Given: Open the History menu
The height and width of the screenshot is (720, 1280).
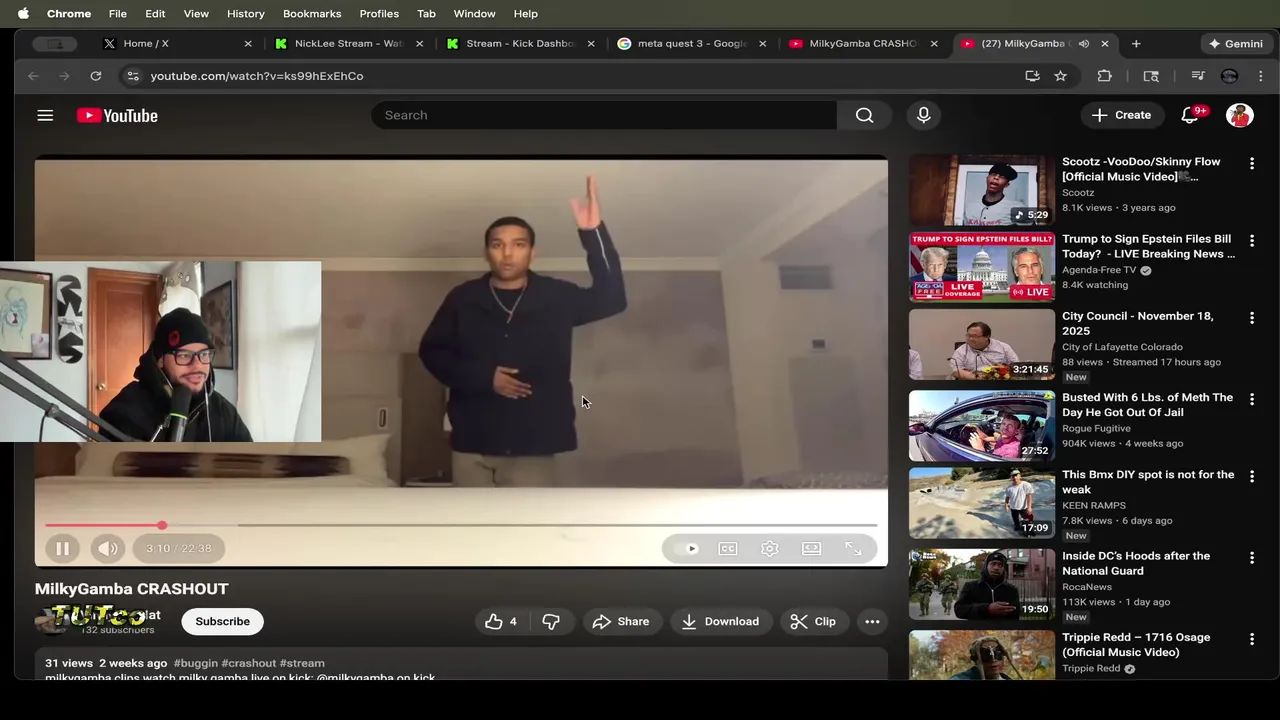Looking at the screenshot, I should [x=245, y=13].
